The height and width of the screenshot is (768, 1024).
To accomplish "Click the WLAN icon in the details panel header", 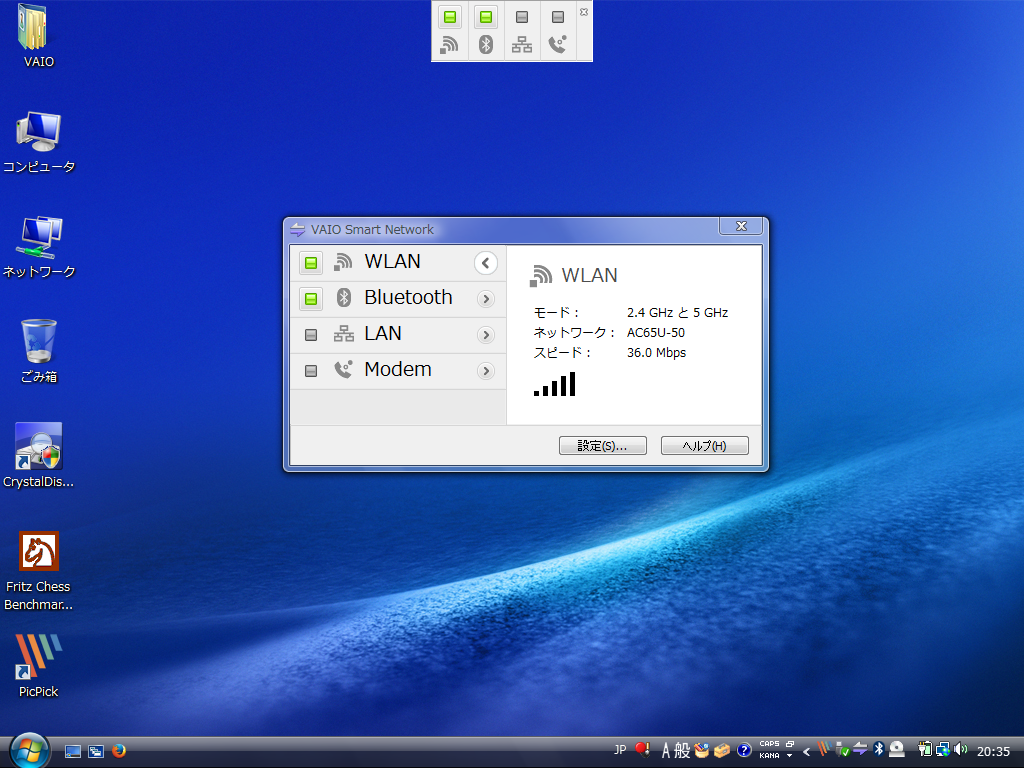I will click(541, 276).
